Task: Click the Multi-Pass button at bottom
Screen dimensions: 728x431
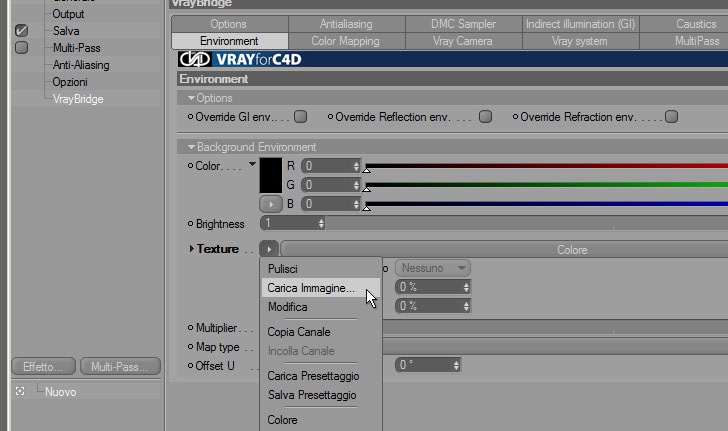Action: [x=120, y=367]
